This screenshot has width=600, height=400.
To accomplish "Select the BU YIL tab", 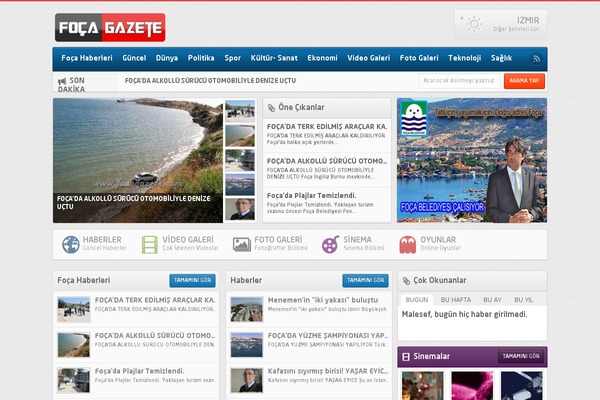I will [523, 300].
